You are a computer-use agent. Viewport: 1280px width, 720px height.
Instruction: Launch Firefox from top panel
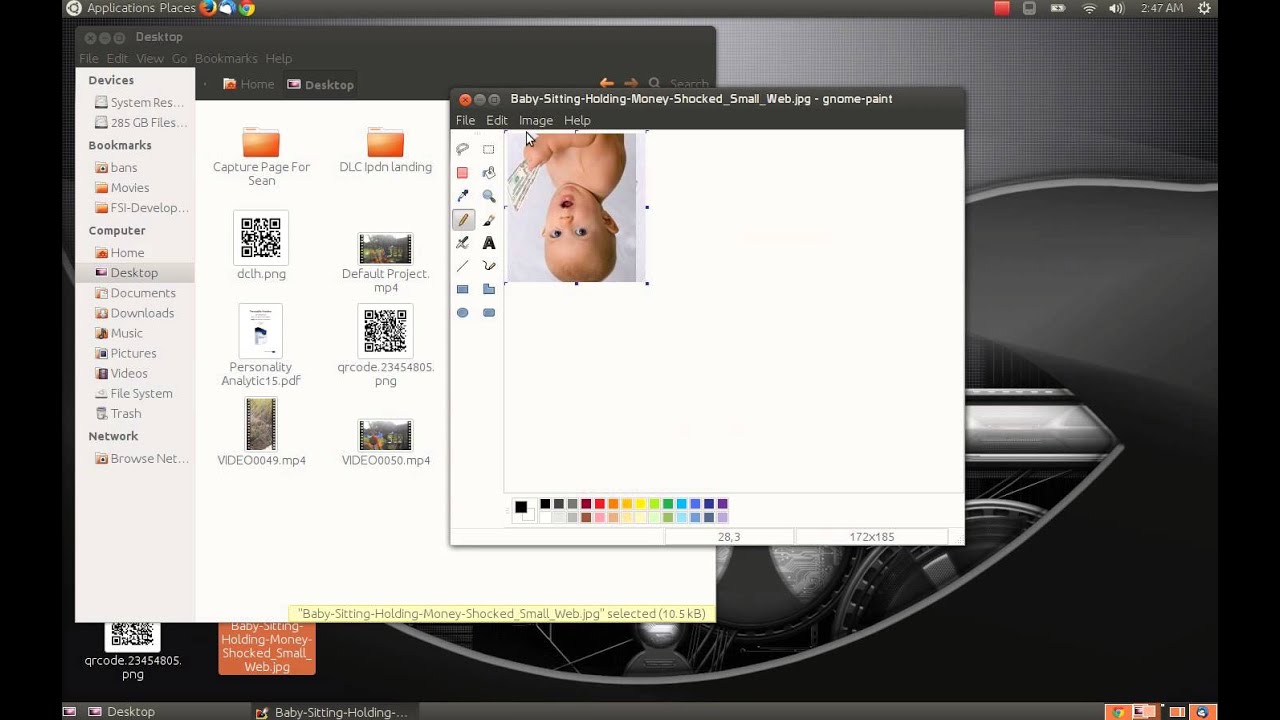click(208, 8)
